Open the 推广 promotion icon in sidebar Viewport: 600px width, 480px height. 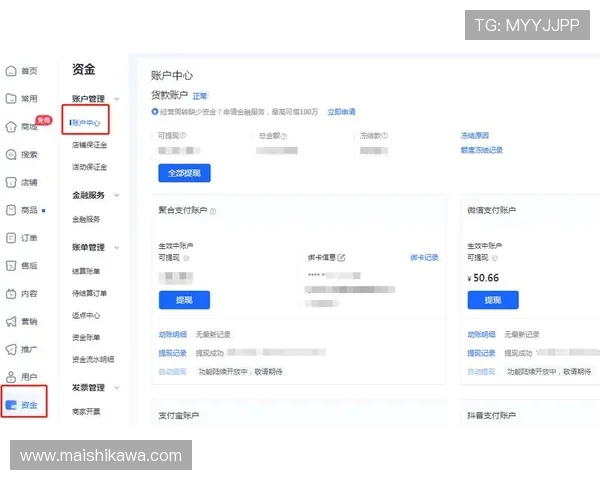point(11,349)
